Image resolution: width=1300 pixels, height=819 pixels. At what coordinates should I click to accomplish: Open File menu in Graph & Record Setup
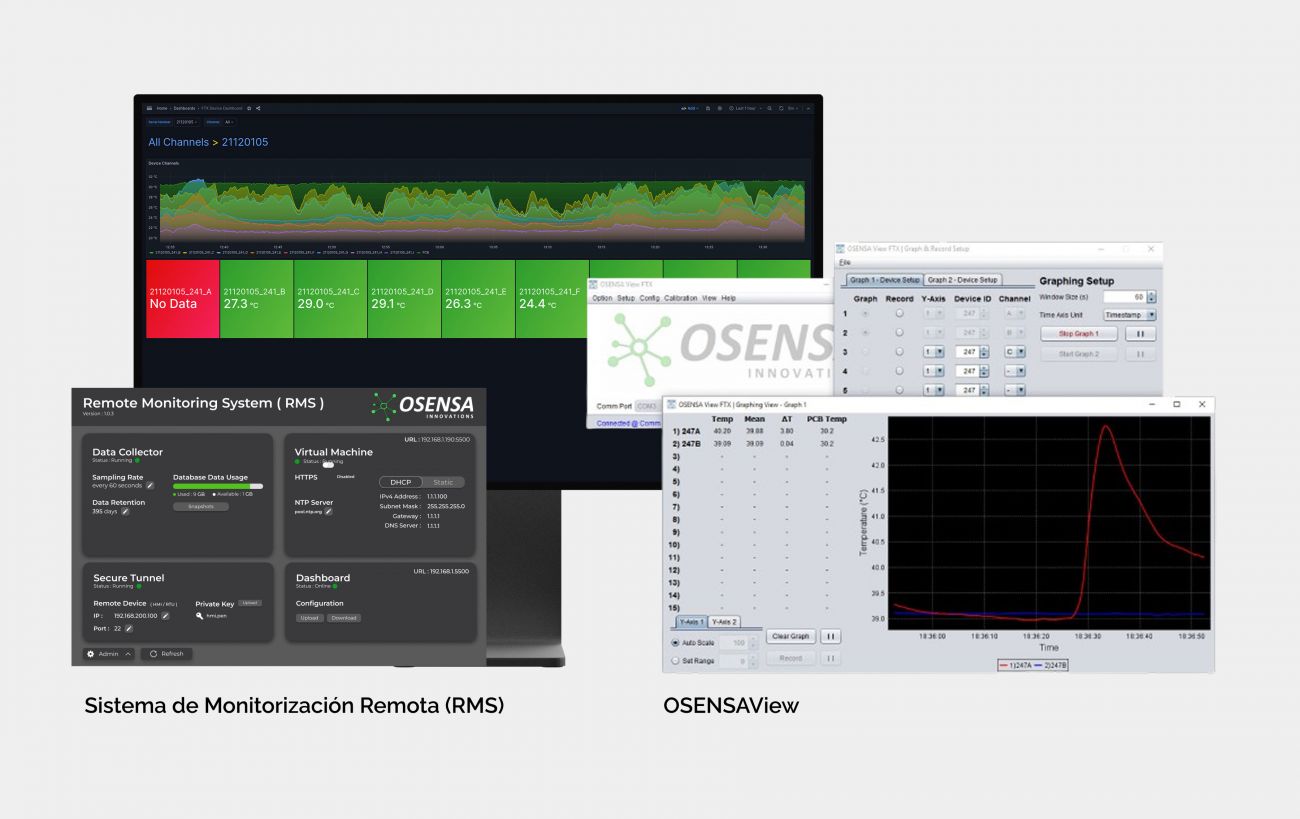(844, 262)
